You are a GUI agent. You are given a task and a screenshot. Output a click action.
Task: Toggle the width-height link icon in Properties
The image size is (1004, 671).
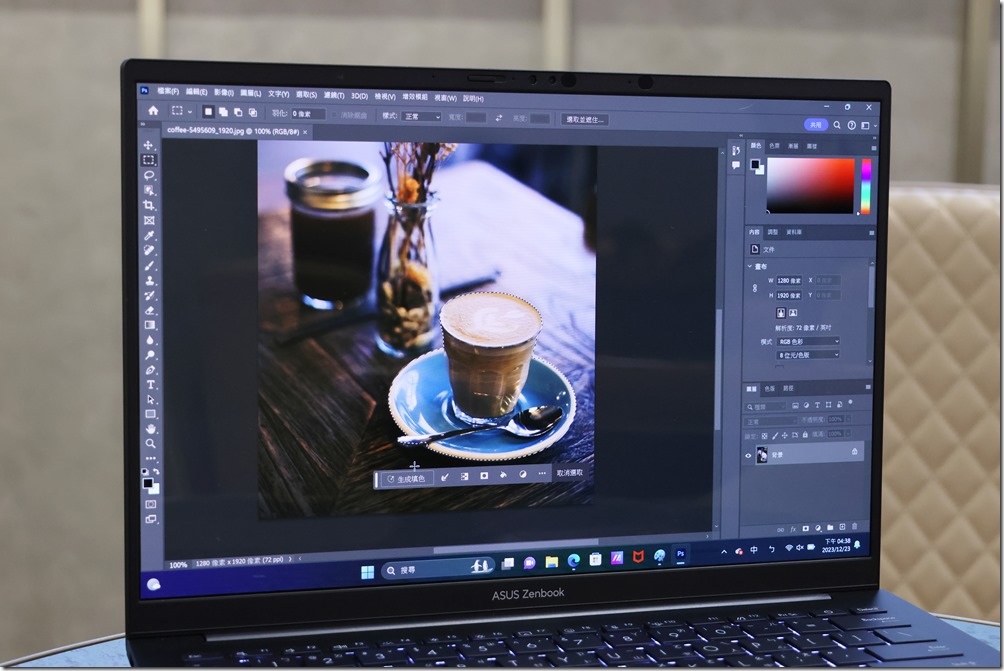pos(755,288)
